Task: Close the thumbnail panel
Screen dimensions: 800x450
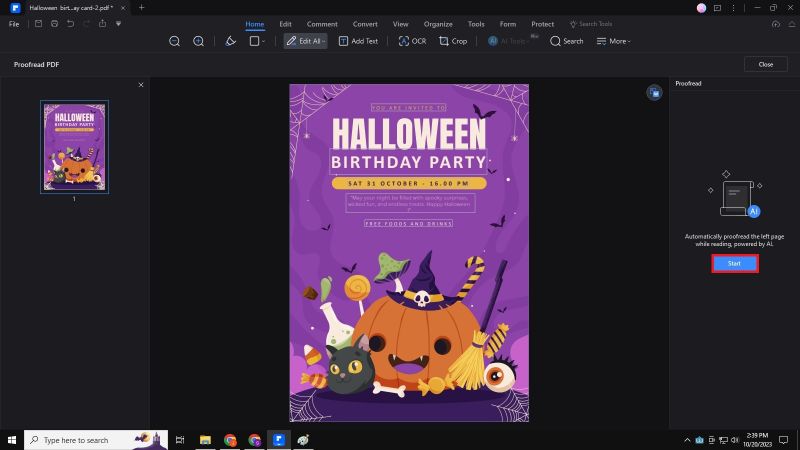Action: (141, 85)
